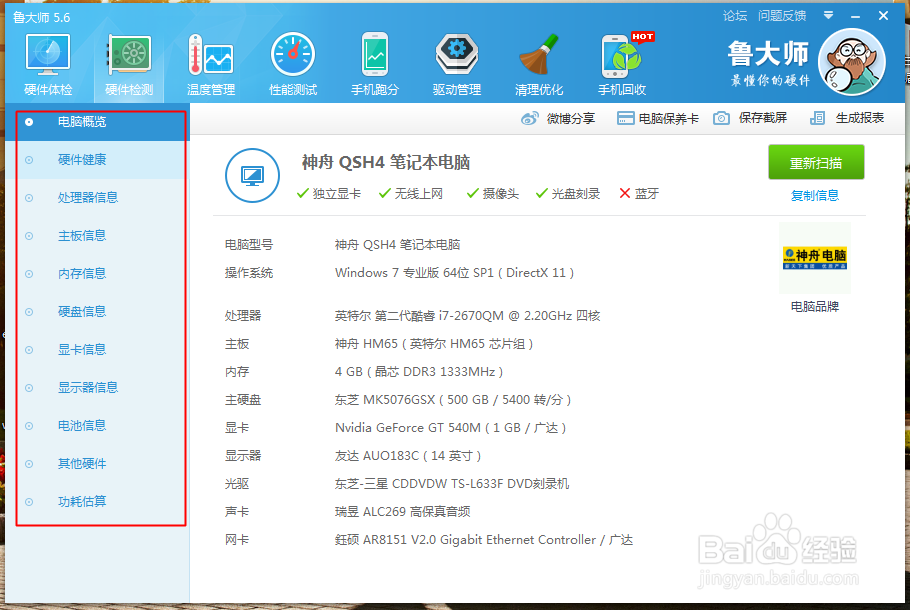Click the computer monitor circle icon
910x610 pixels.
pyautogui.click(x=252, y=175)
